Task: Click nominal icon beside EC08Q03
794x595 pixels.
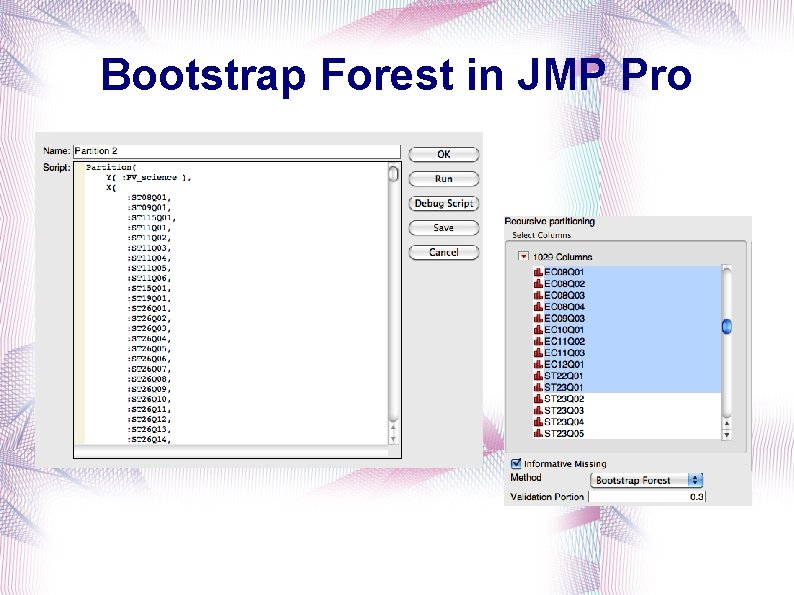Action: [x=538, y=295]
